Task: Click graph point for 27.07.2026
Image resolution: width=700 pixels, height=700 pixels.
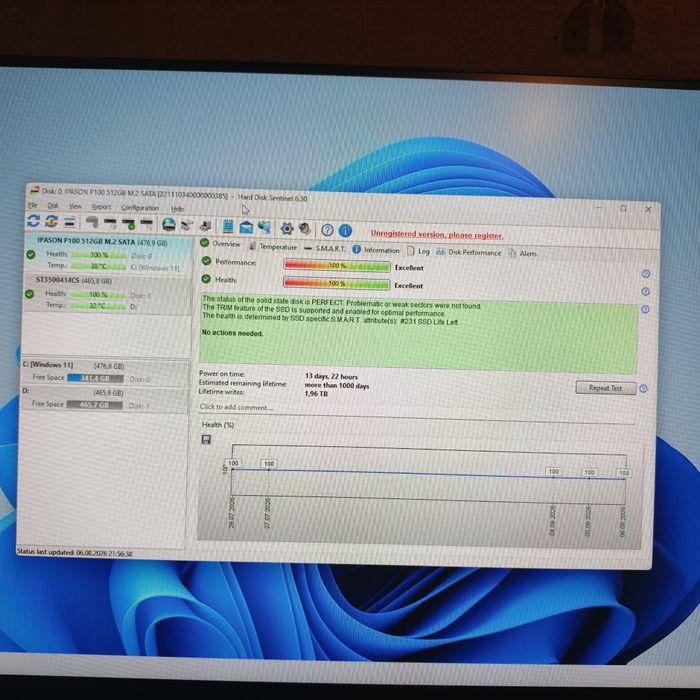Action: [268, 470]
